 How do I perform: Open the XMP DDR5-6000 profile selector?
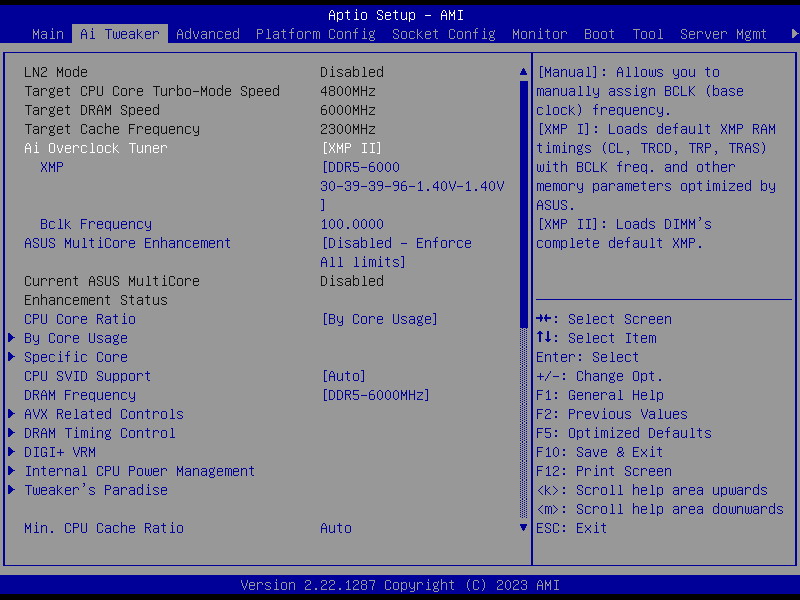(412, 186)
